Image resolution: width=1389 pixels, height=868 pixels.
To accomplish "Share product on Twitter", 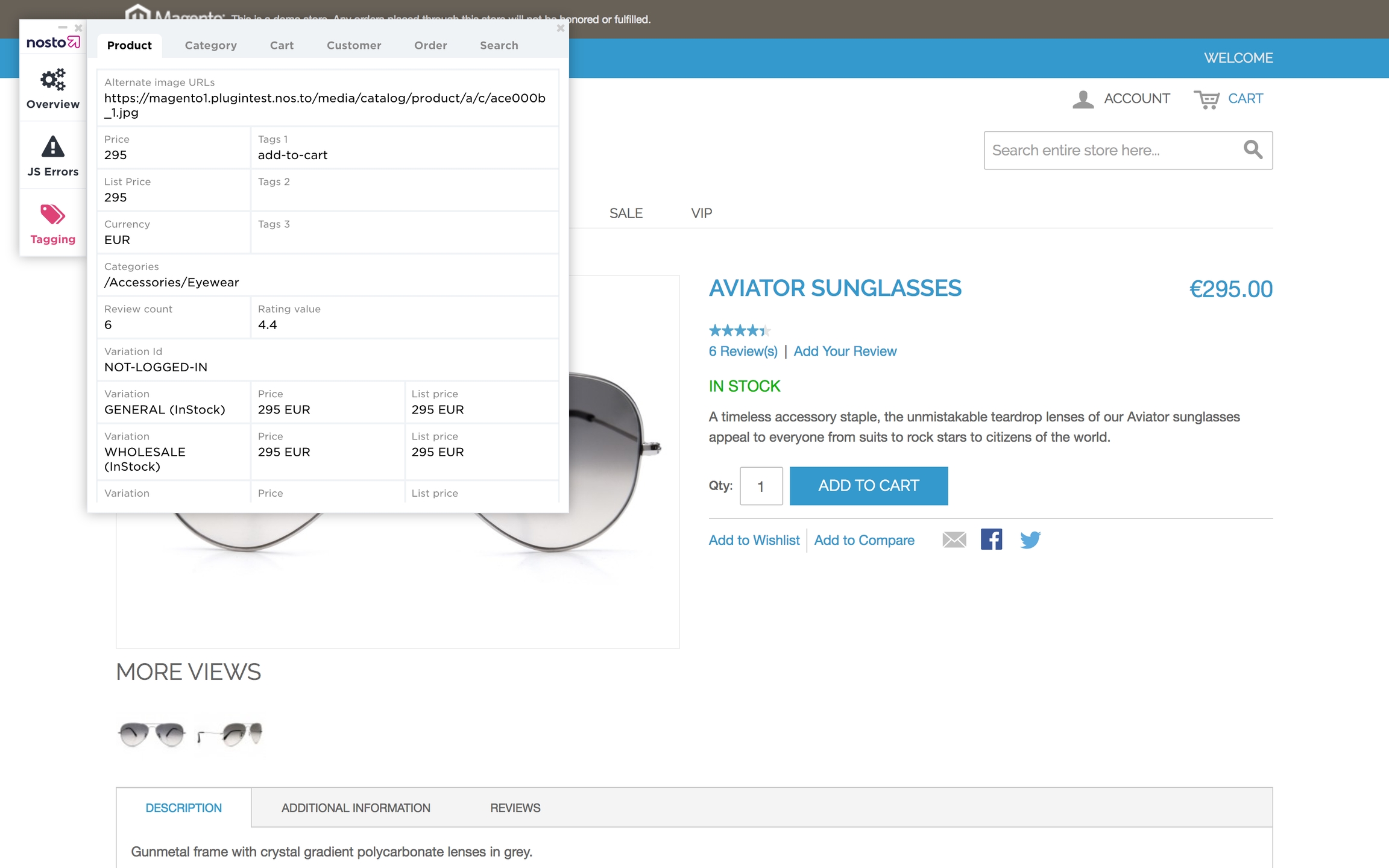I will pyautogui.click(x=1030, y=539).
